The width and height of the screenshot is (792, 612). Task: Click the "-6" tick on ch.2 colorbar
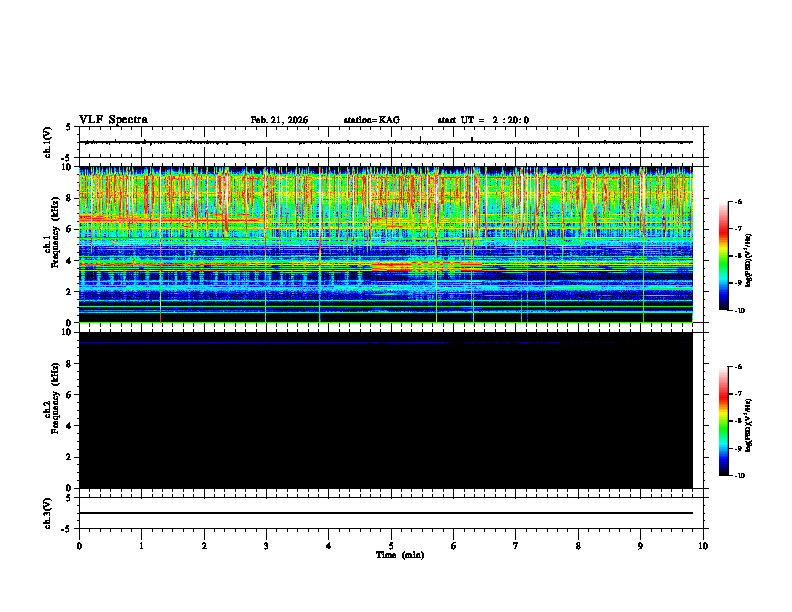click(738, 367)
